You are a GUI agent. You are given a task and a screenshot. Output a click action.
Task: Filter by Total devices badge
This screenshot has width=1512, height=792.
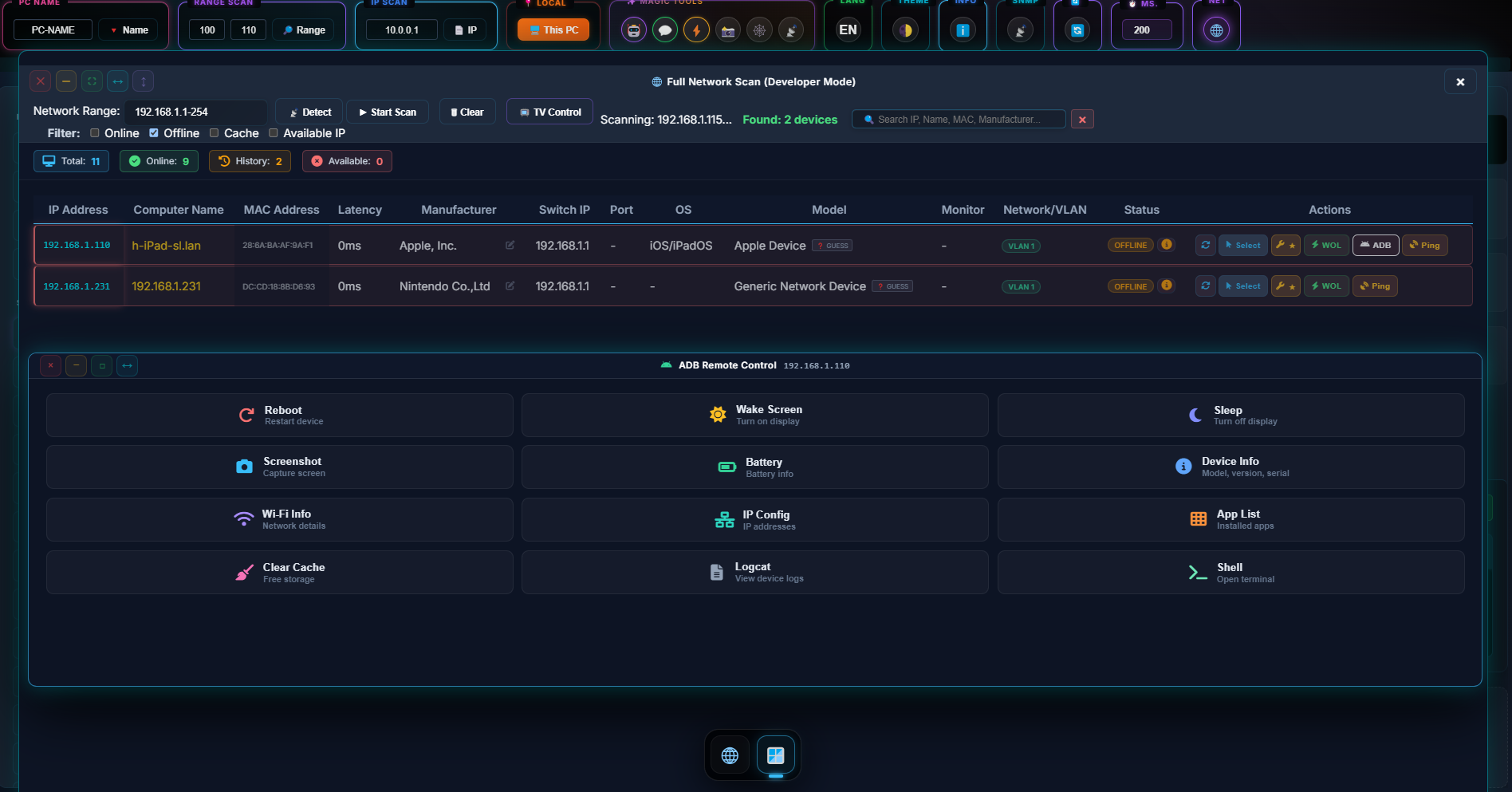(71, 161)
